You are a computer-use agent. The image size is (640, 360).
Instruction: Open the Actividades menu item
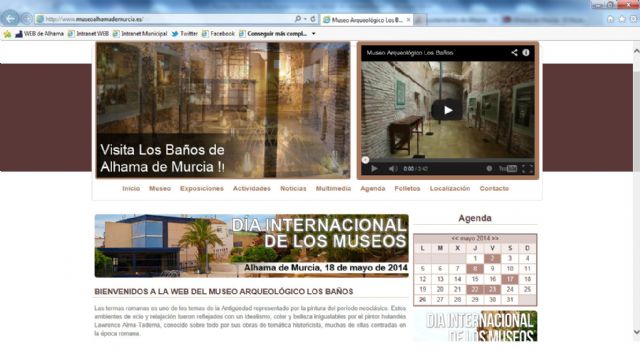pos(251,189)
